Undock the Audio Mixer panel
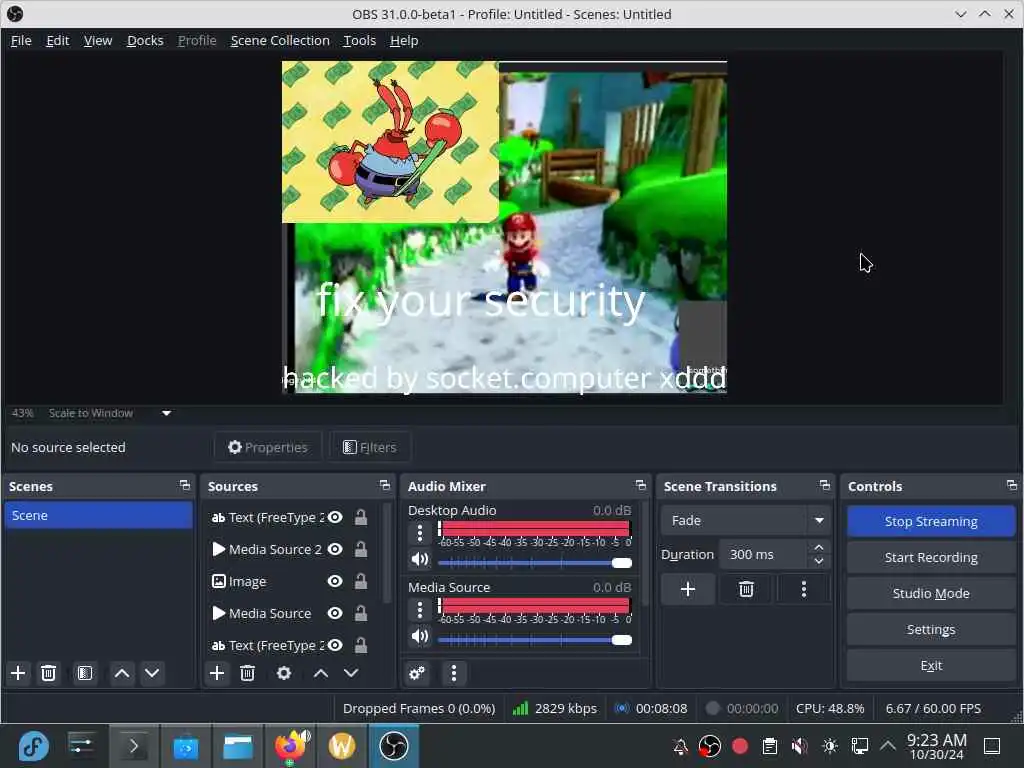The height and width of the screenshot is (768, 1024). point(641,485)
